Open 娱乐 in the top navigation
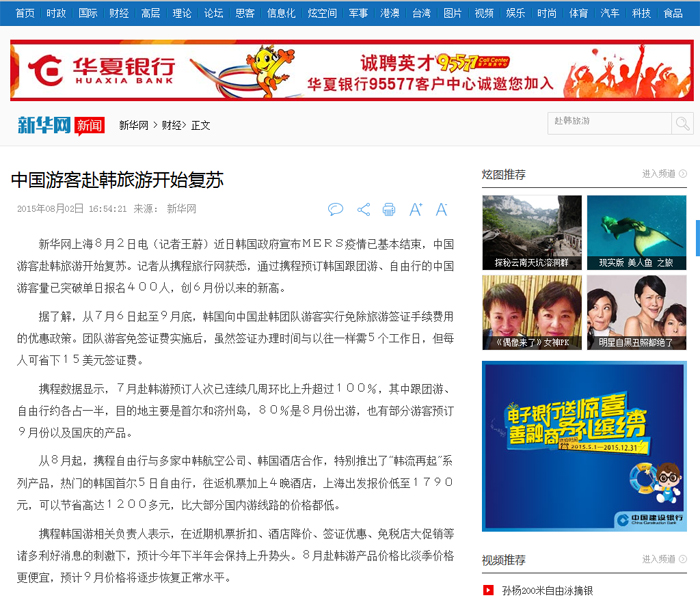Screen dimensions: 700x600 tap(516, 13)
